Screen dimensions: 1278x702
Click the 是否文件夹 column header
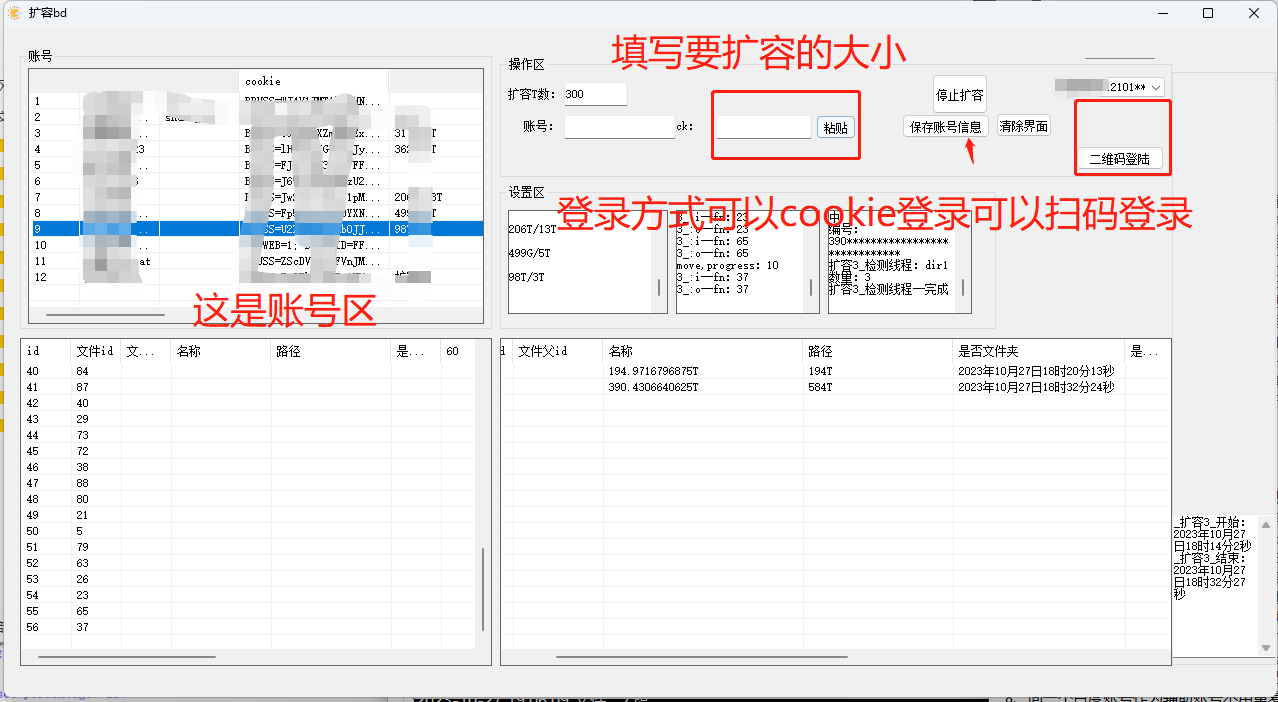click(990, 351)
